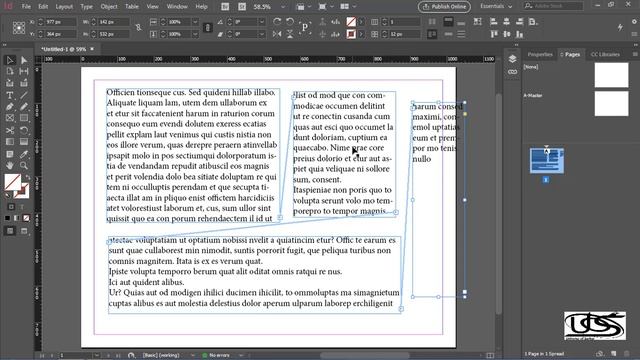640x360 pixels.
Task: Click the Rotate 90° Clockwise icon
Action: tap(277, 22)
